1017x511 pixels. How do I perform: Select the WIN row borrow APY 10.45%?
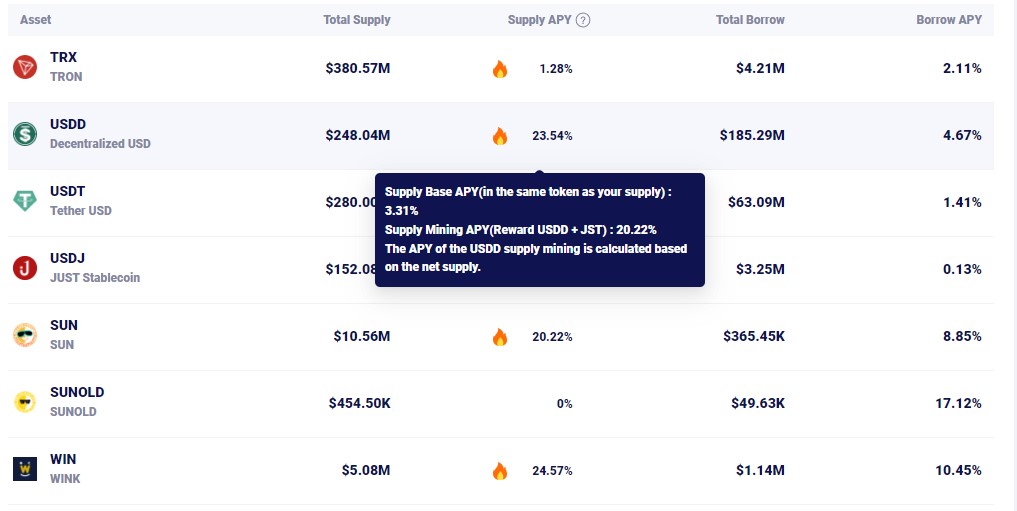pos(961,470)
